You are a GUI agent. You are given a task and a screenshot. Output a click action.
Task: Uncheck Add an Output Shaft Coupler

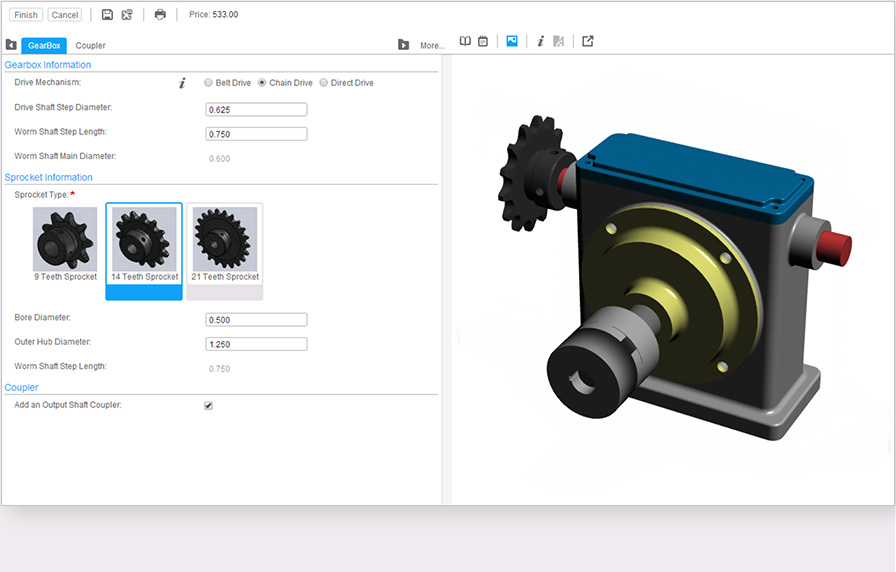[208, 405]
